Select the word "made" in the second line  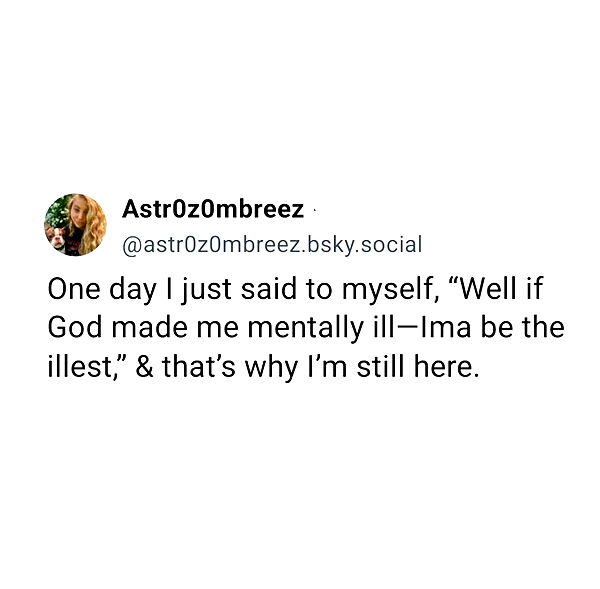142,329
